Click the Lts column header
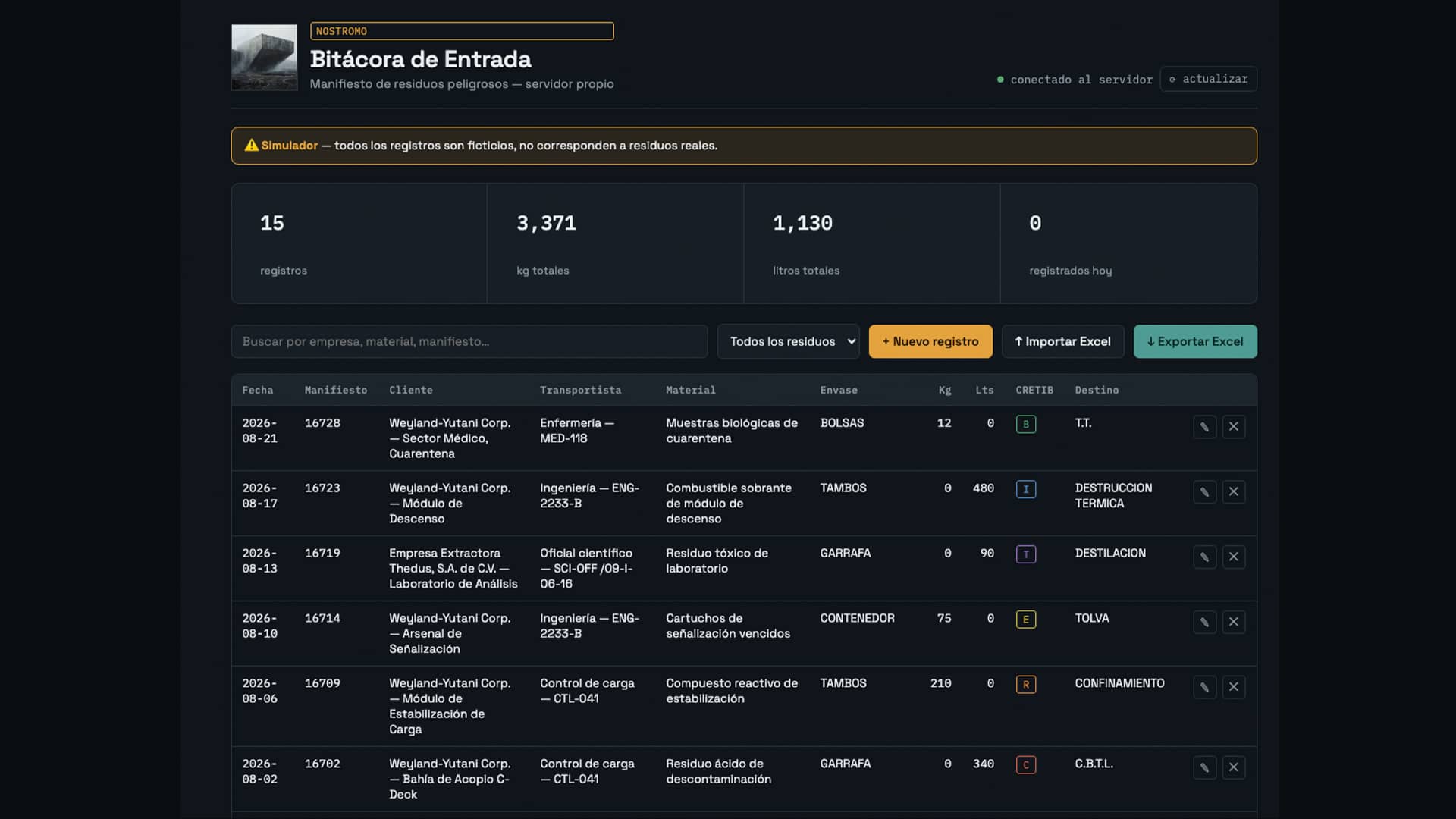1456x819 pixels. point(984,391)
